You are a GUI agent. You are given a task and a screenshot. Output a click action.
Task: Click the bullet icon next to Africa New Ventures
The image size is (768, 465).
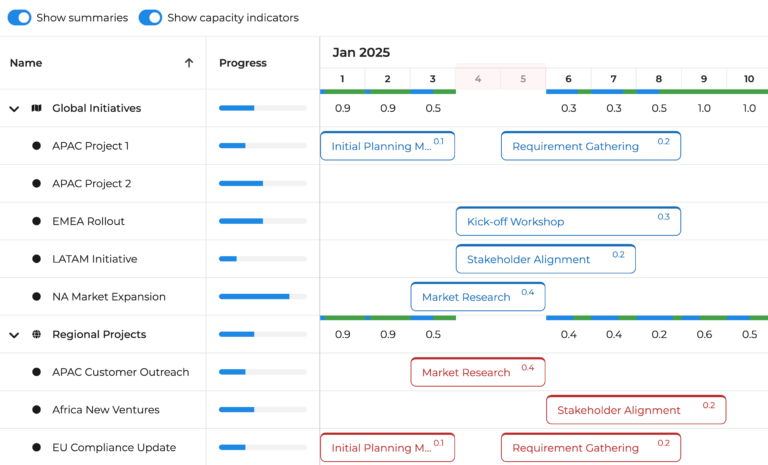point(37,410)
